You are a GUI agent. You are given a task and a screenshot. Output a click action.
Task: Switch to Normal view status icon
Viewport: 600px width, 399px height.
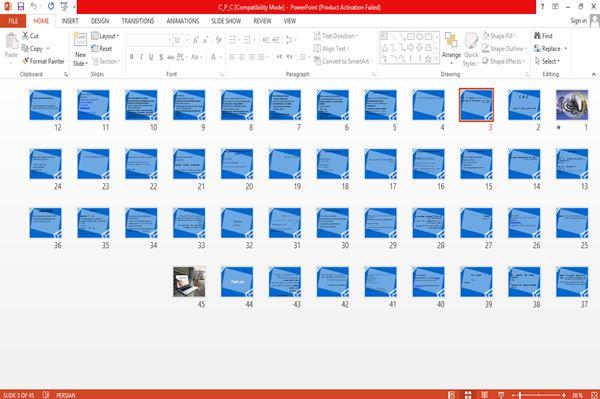(x=452, y=395)
